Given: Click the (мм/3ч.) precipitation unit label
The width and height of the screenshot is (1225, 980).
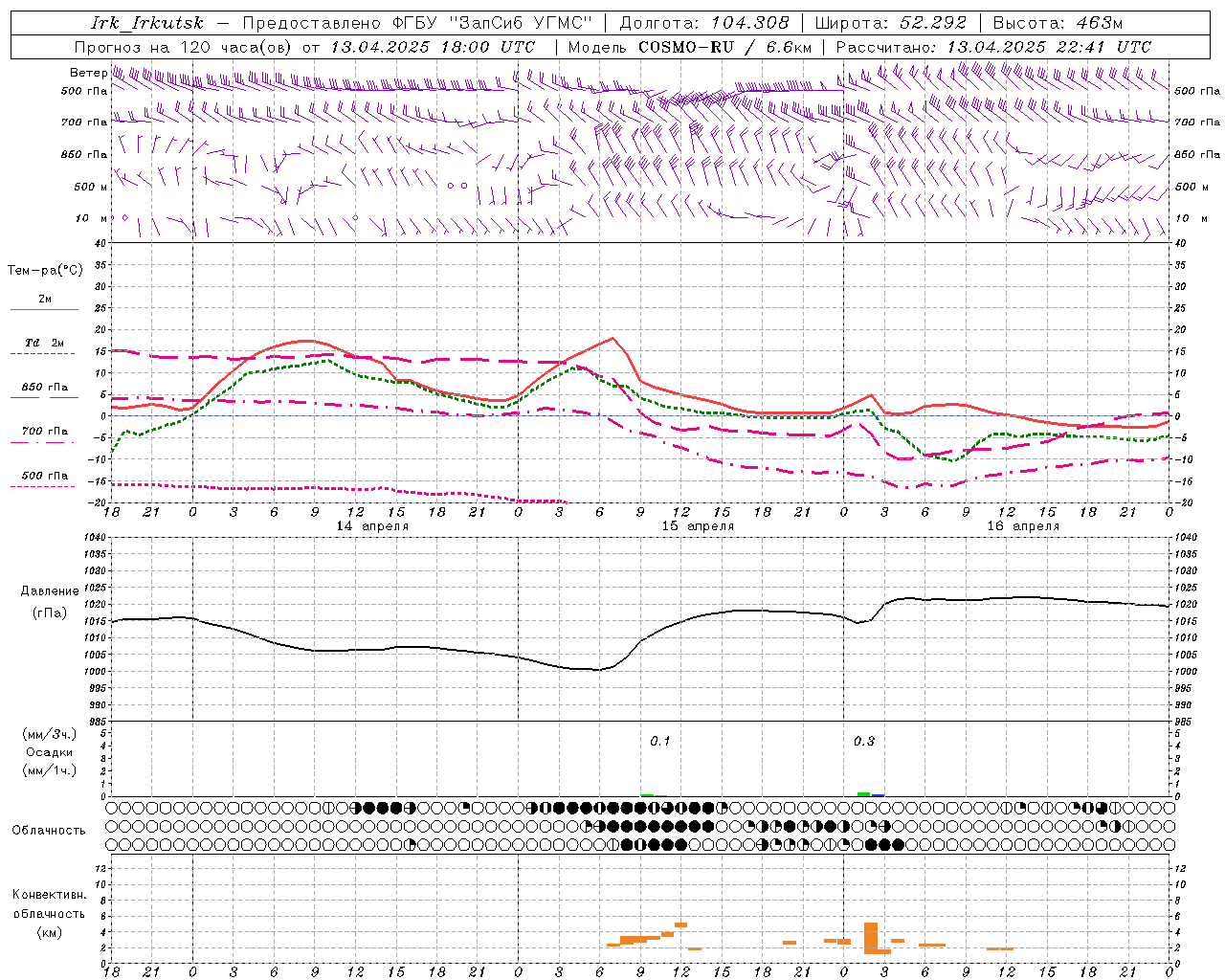Looking at the screenshot, I should pyautogui.click(x=50, y=734).
